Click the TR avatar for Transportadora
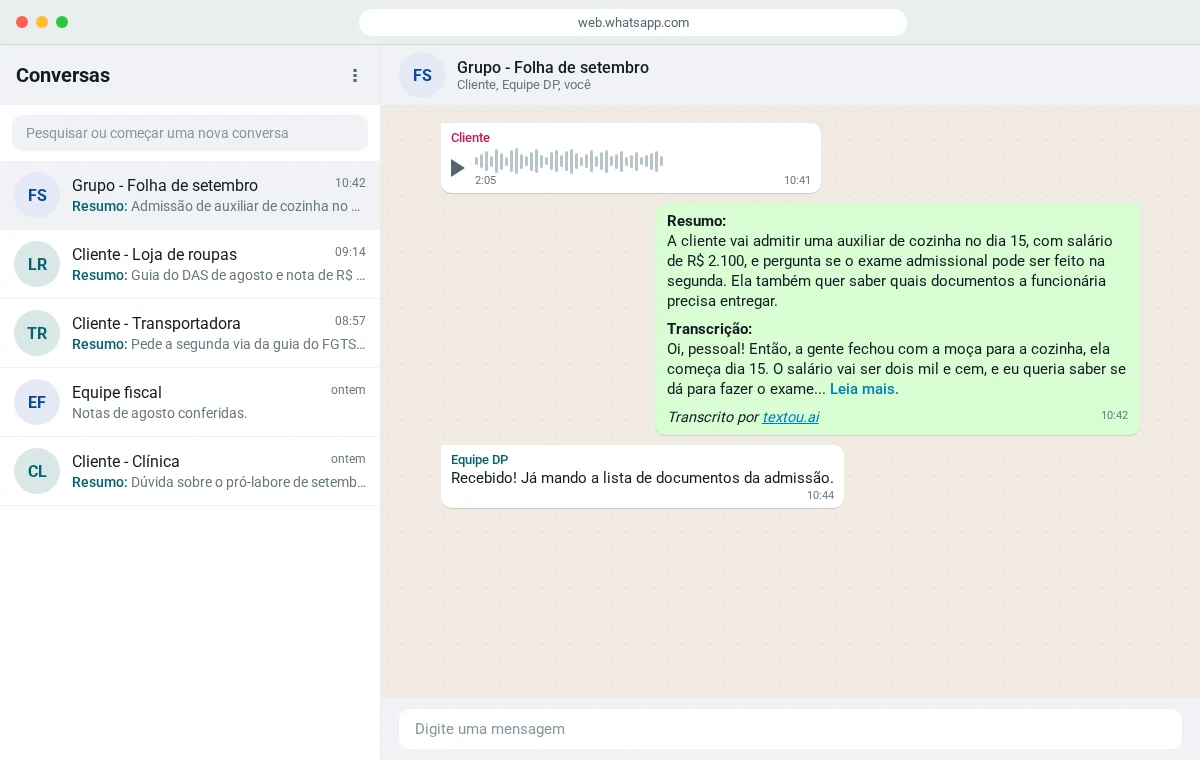 (x=37, y=333)
